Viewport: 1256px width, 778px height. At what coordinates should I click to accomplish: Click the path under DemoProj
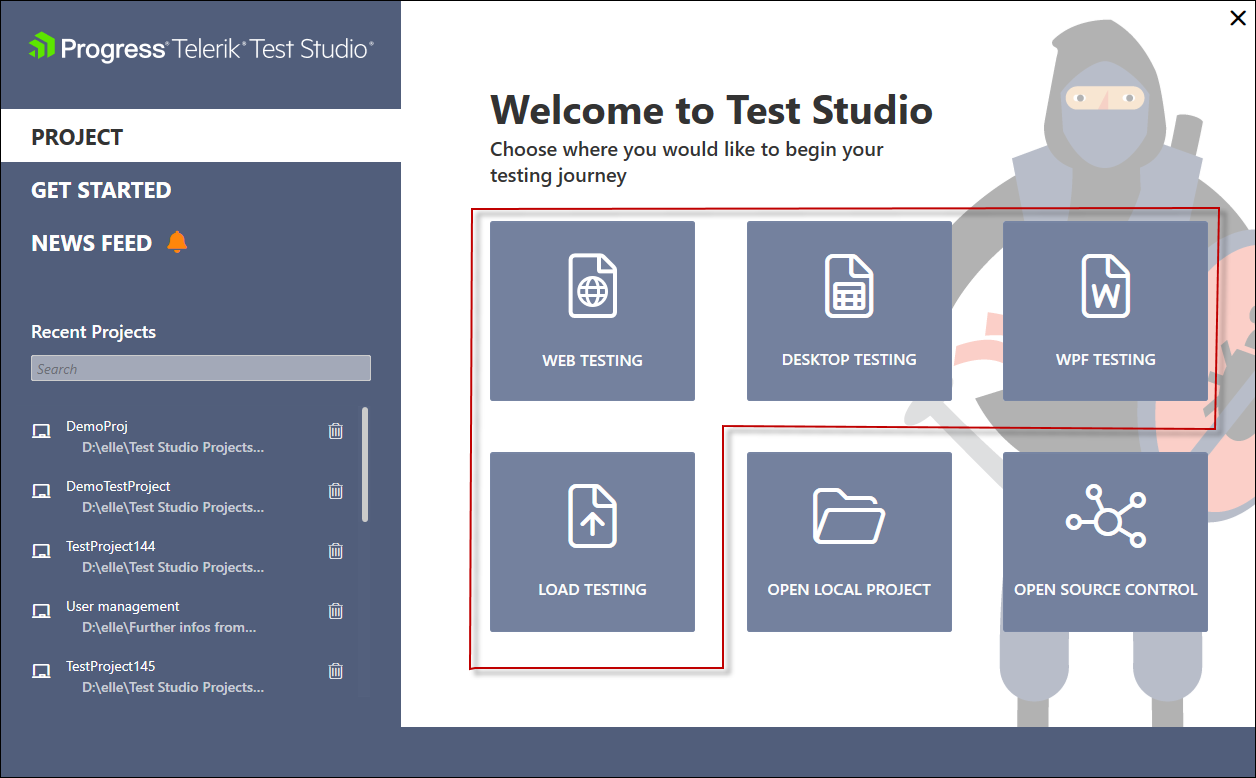(173, 448)
